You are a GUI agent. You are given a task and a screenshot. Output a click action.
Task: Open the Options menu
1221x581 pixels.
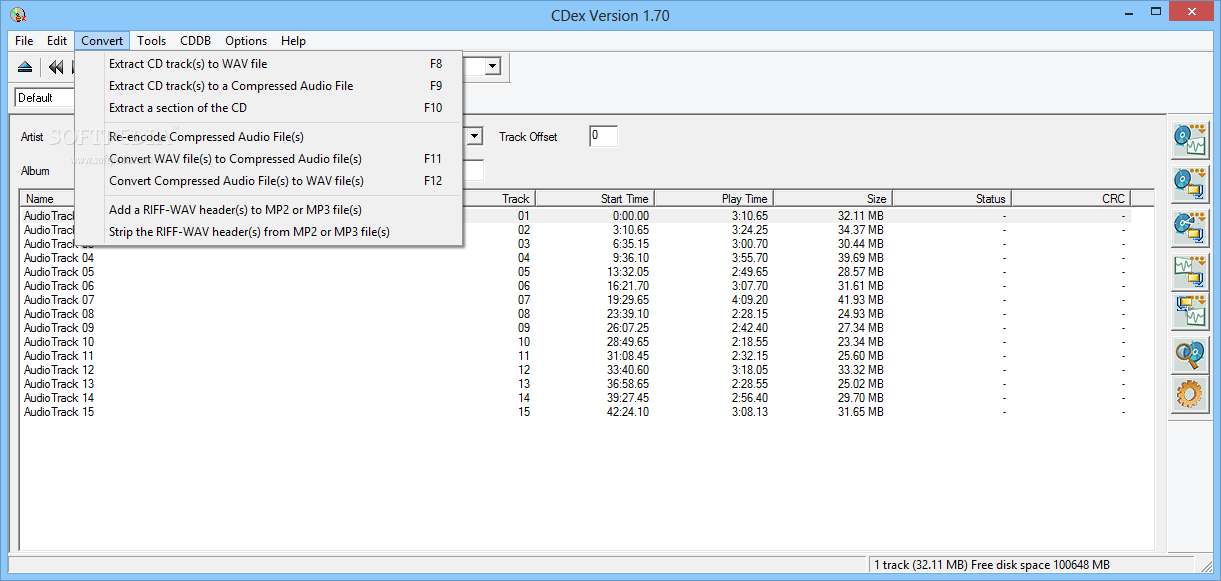(246, 41)
